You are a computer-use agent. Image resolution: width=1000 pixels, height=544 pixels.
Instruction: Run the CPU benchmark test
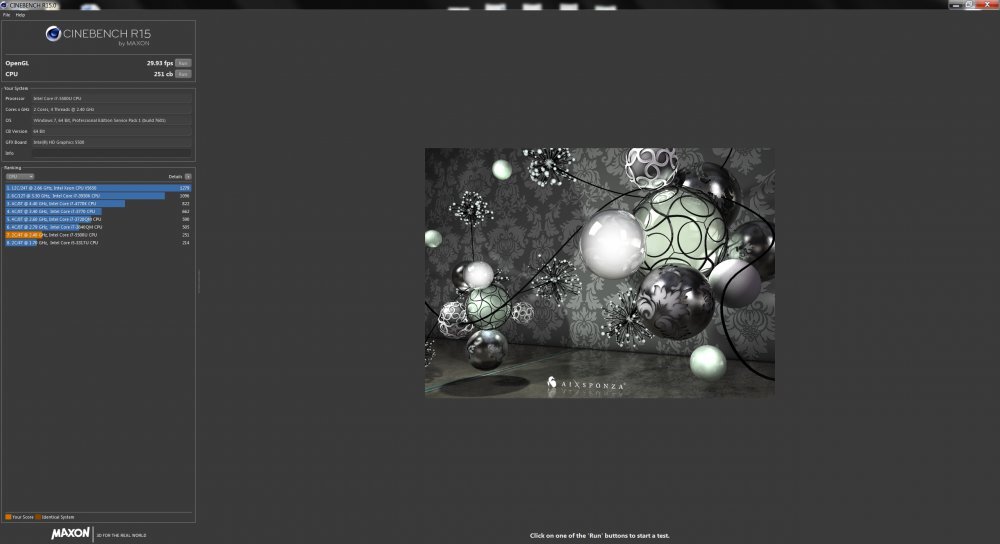(x=183, y=74)
